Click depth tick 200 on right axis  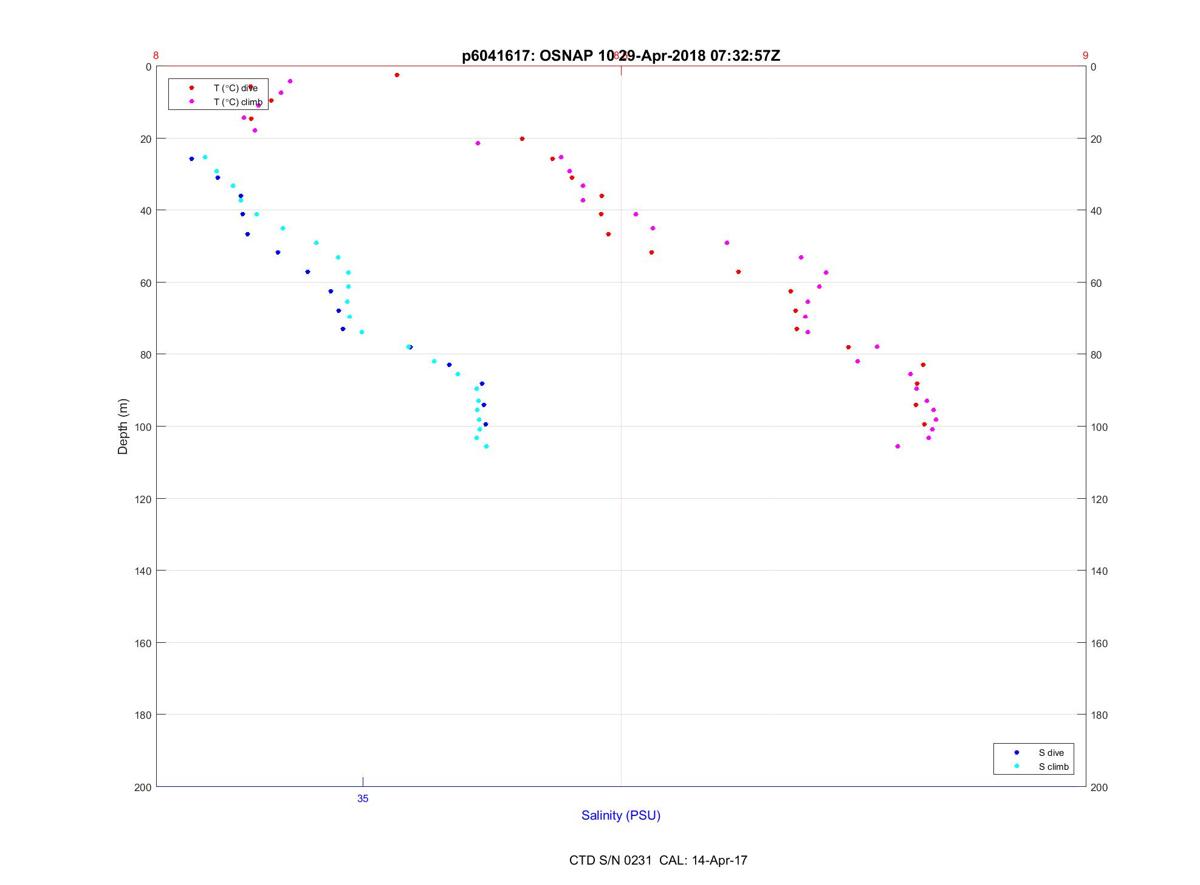(x=1100, y=787)
